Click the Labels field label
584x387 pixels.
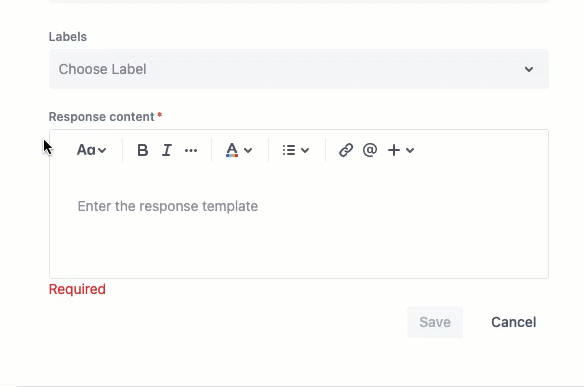coord(68,37)
